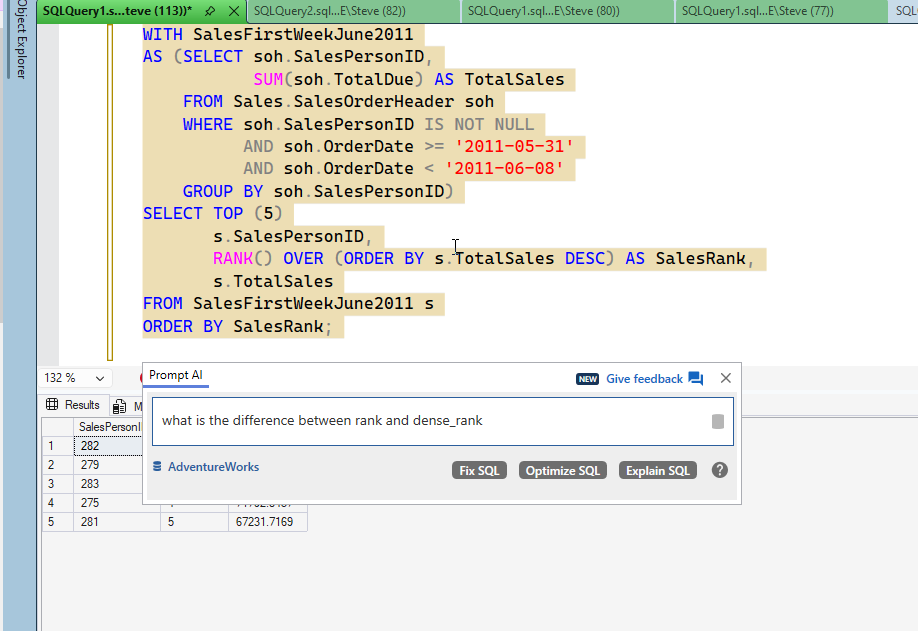Click the help question mark icon
Viewport: 918px width, 631px height.
click(x=719, y=470)
